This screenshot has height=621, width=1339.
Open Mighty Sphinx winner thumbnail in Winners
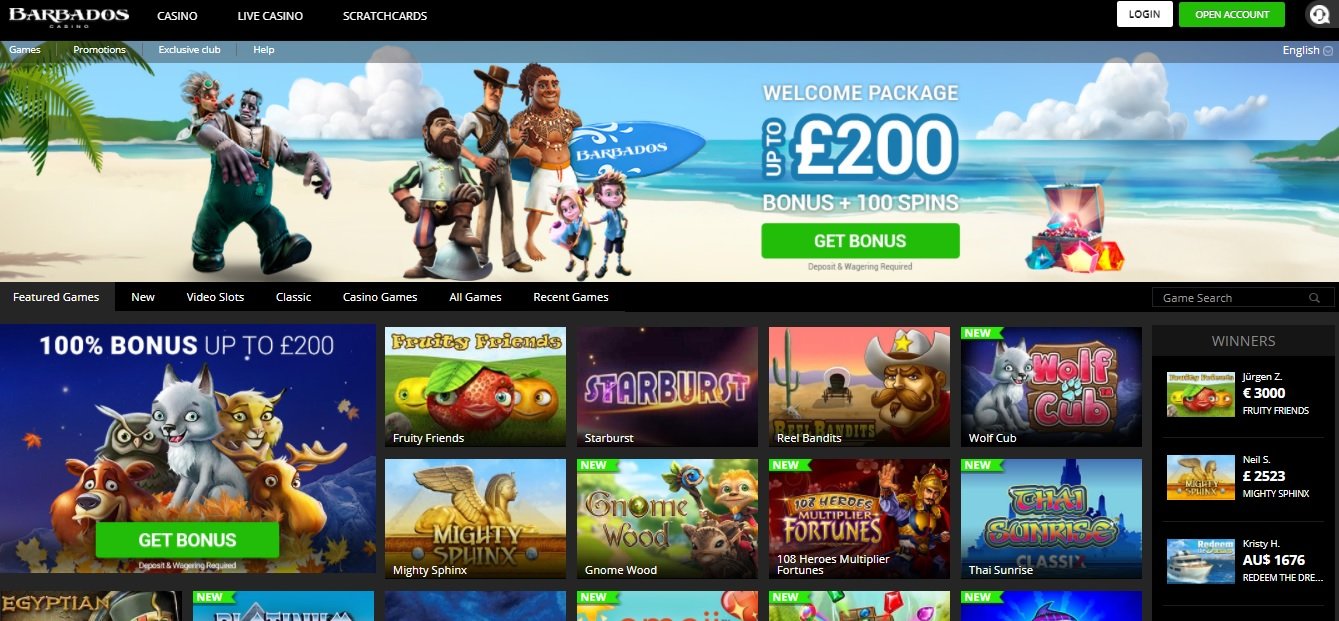1201,478
